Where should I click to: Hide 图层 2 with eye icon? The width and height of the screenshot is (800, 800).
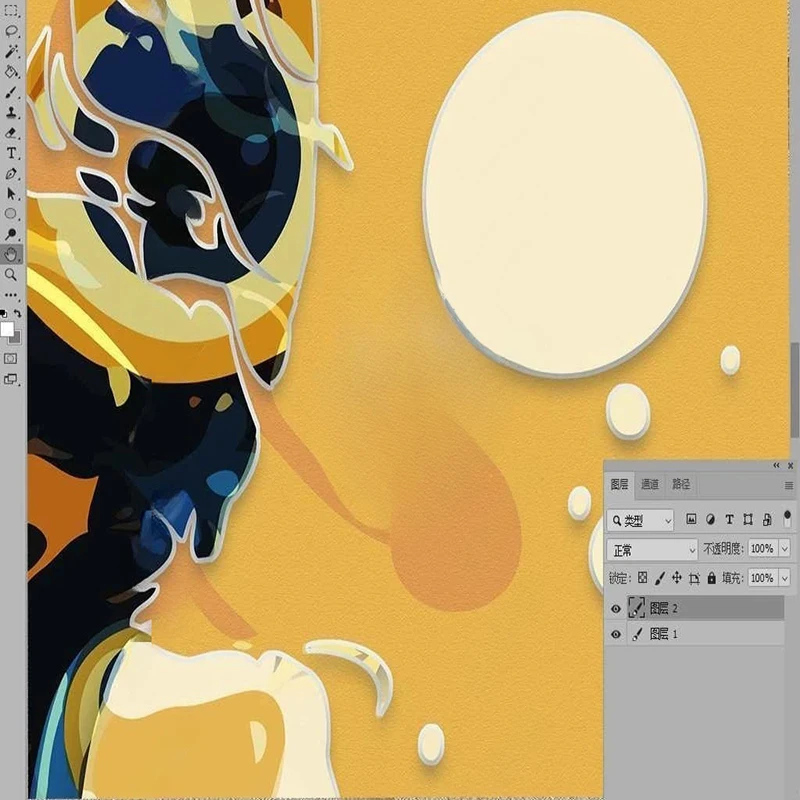(x=615, y=608)
